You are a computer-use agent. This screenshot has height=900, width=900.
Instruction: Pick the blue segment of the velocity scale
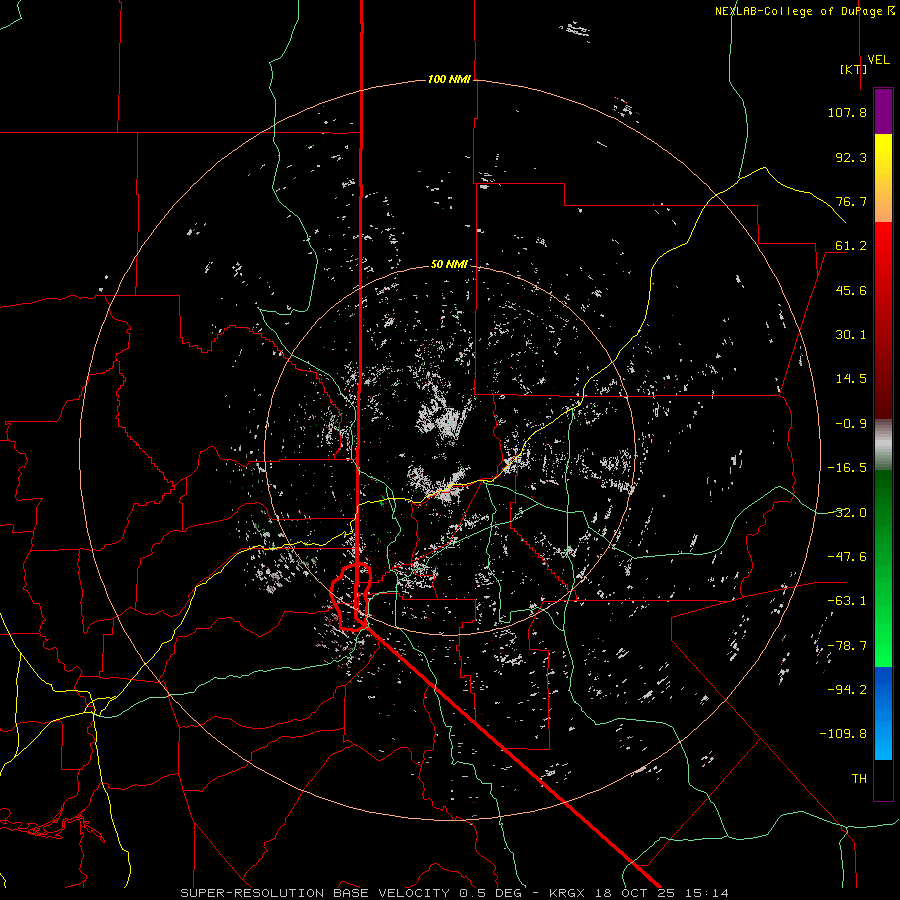(x=883, y=713)
